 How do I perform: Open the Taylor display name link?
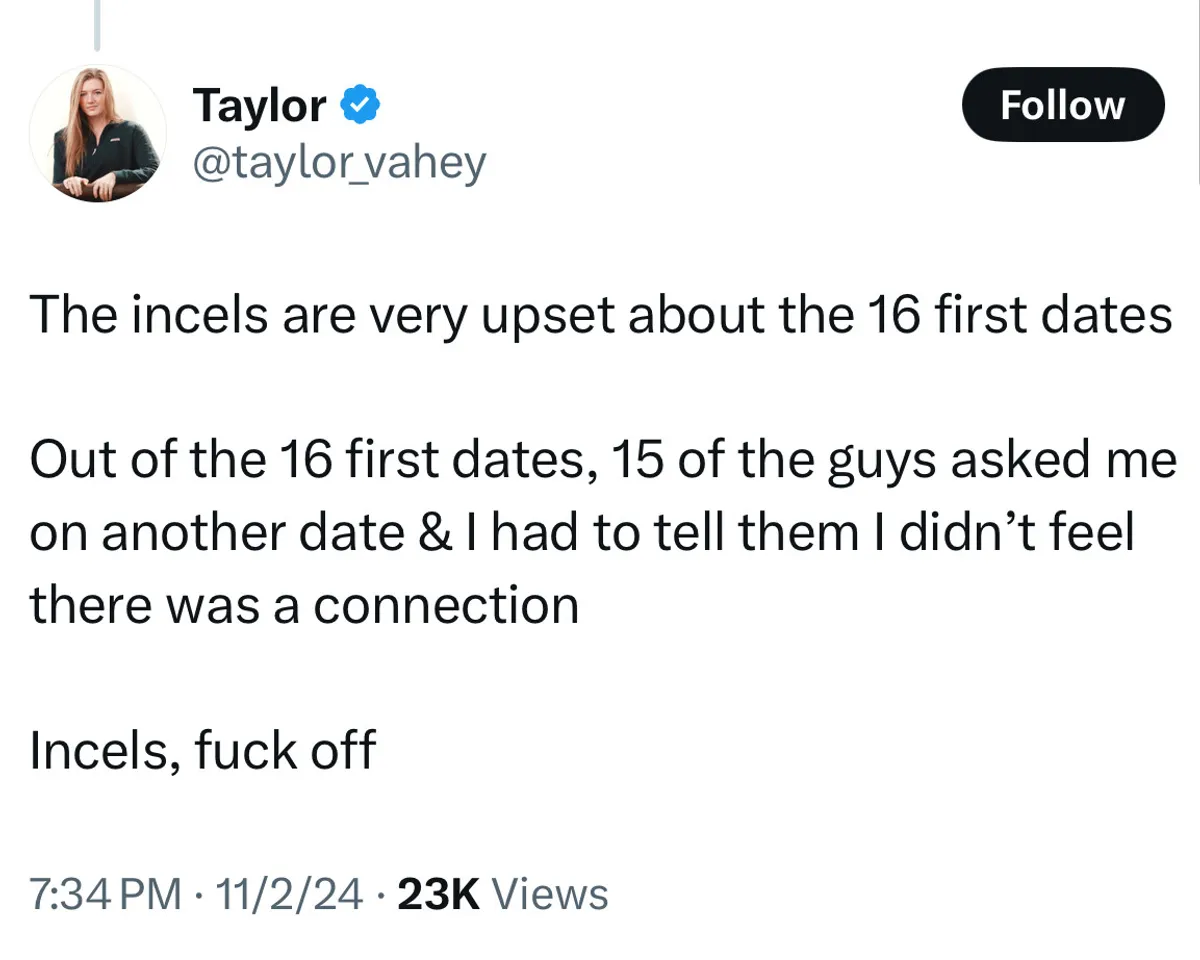(x=260, y=104)
